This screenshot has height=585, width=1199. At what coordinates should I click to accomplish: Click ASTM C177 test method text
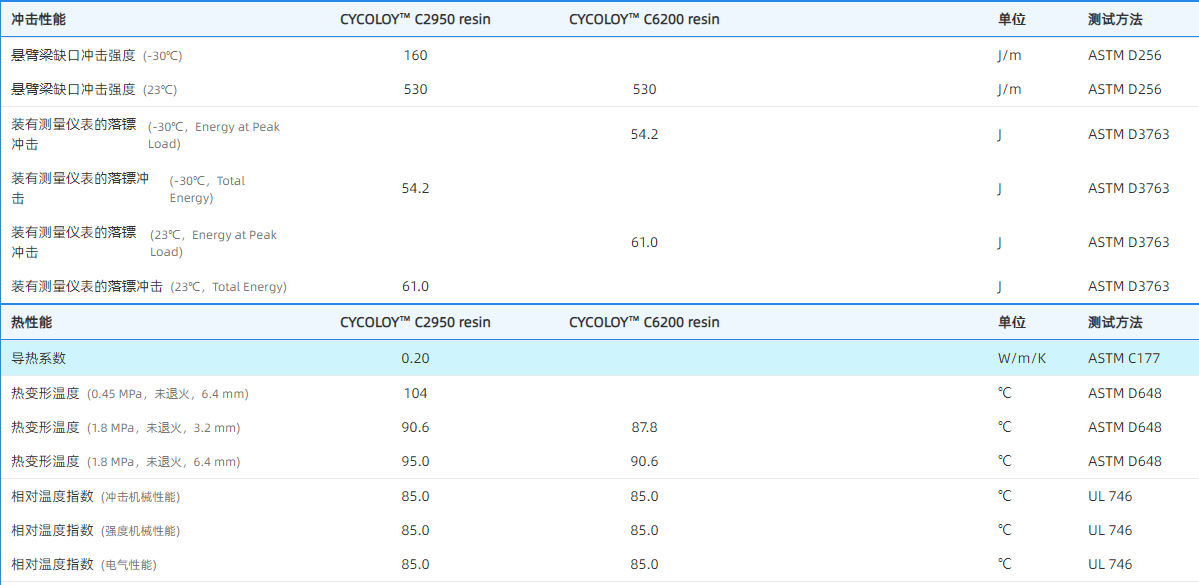tap(1123, 358)
